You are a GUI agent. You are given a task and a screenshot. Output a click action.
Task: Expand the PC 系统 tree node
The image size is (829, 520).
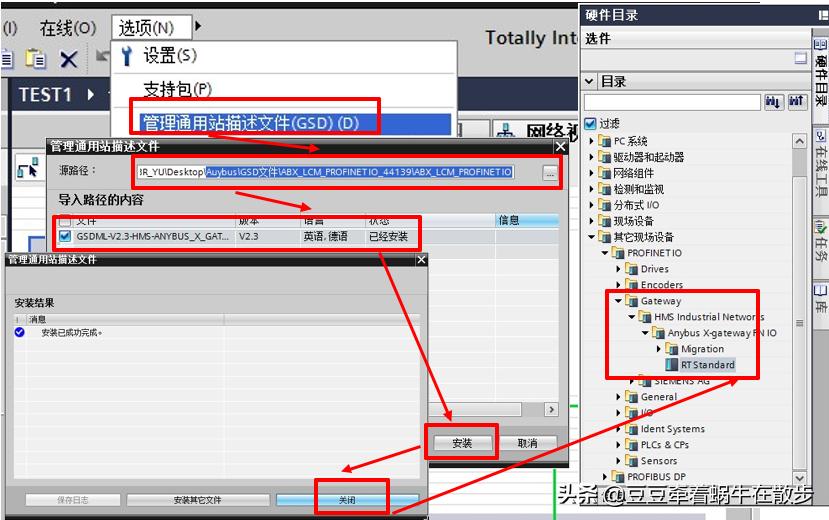pos(592,141)
